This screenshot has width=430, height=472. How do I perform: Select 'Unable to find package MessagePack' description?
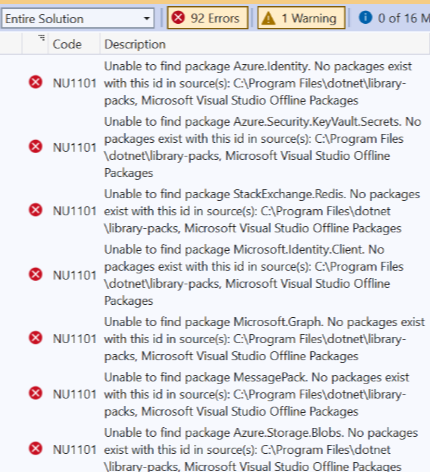(x=257, y=394)
